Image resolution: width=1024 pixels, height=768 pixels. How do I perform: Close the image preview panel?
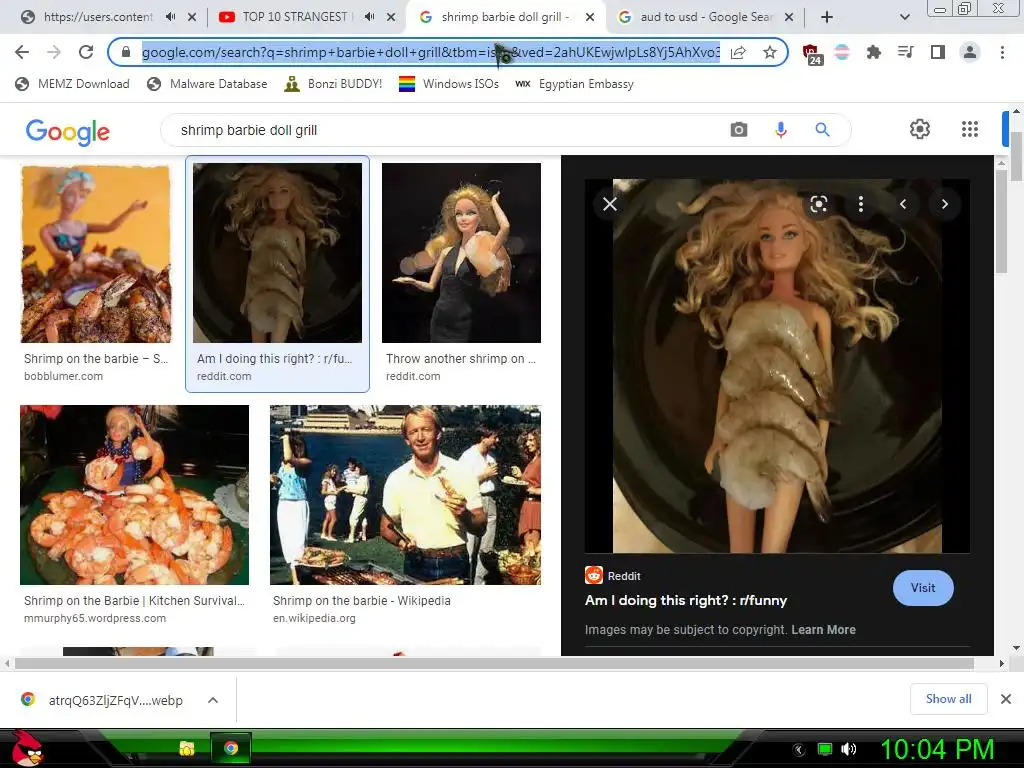click(610, 204)
